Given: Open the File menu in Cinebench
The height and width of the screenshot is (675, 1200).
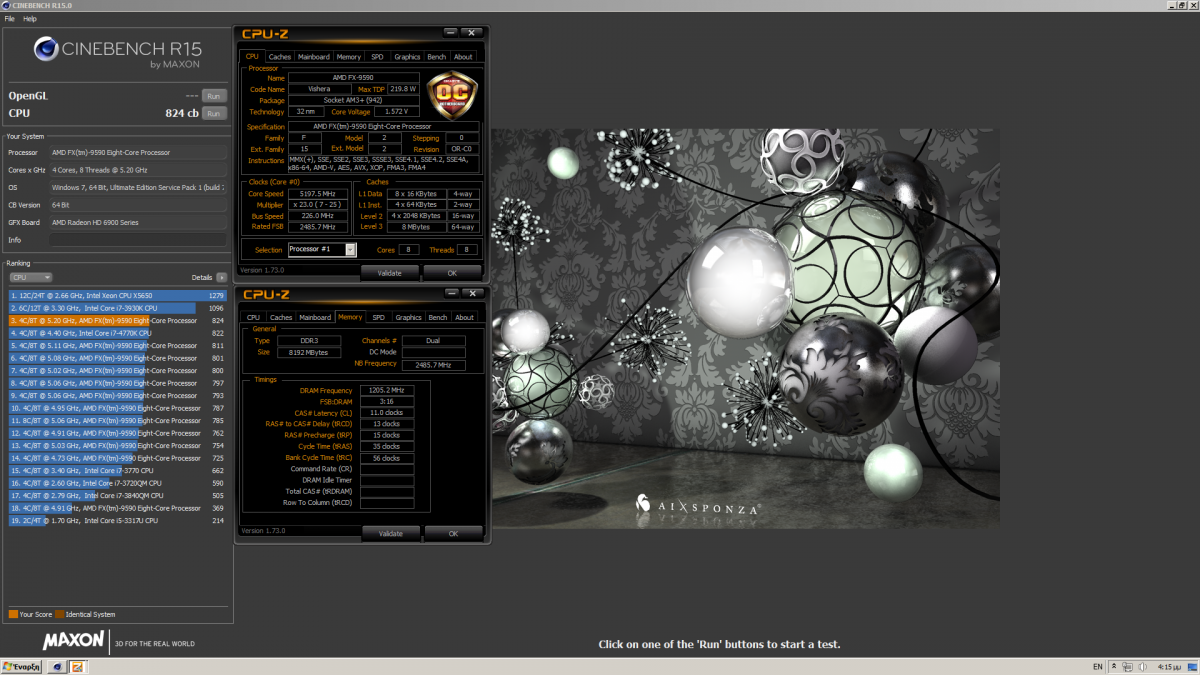Looking at the screenshot, I should [9, 19].
